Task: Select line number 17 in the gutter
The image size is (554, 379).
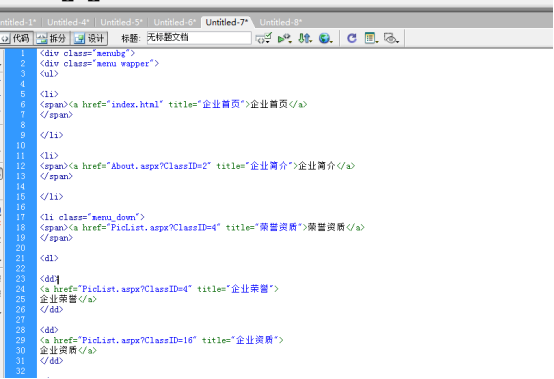Action: [x=20, y=217]
